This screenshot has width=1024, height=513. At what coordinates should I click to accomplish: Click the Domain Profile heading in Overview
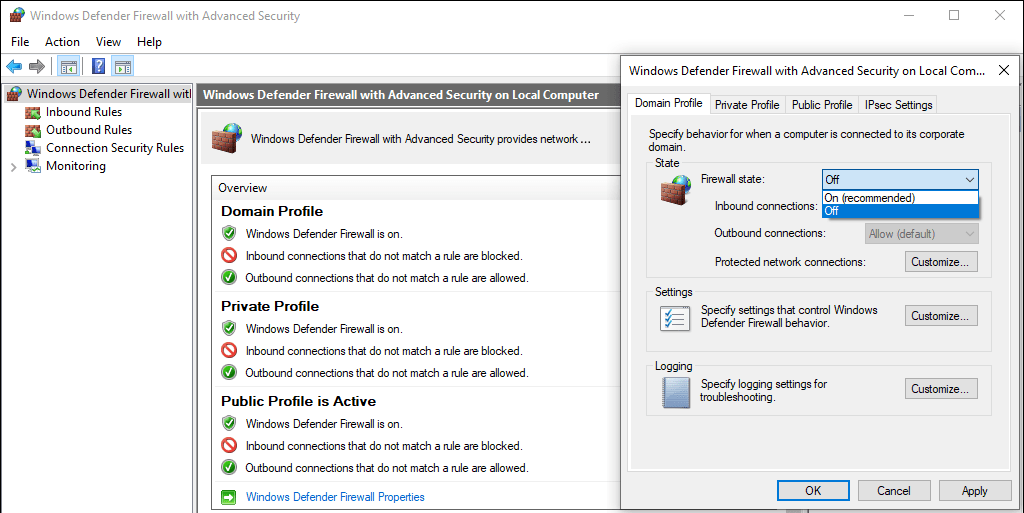point(272,211)
